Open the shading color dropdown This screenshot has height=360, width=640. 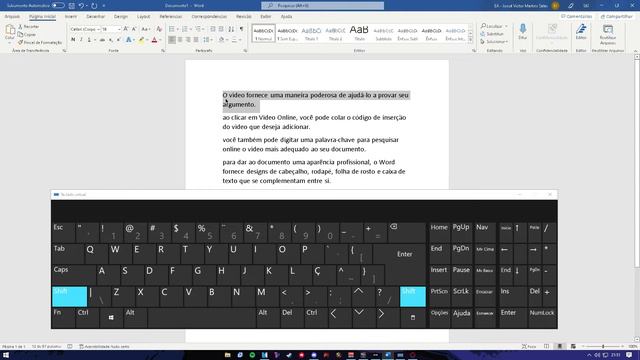pos(227,40)
